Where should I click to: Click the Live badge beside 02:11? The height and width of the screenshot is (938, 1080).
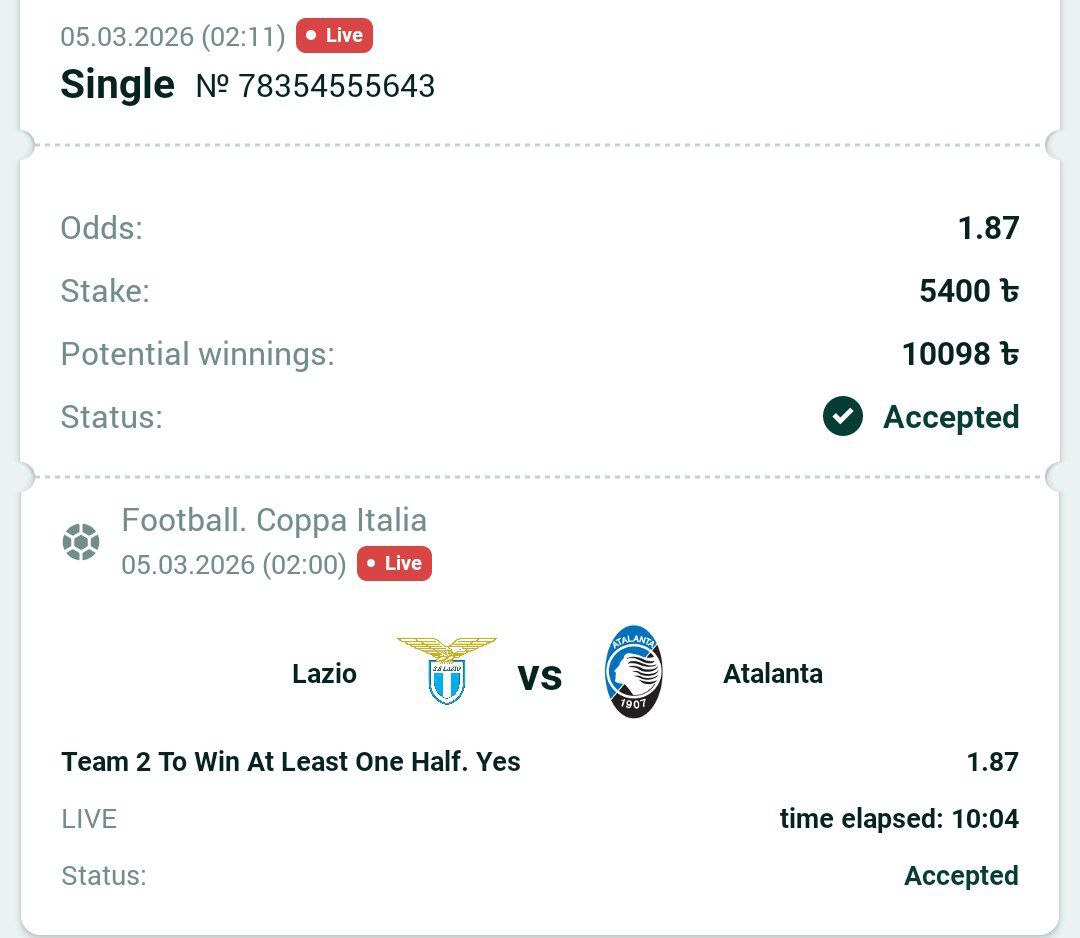click(x=334, y=35)
